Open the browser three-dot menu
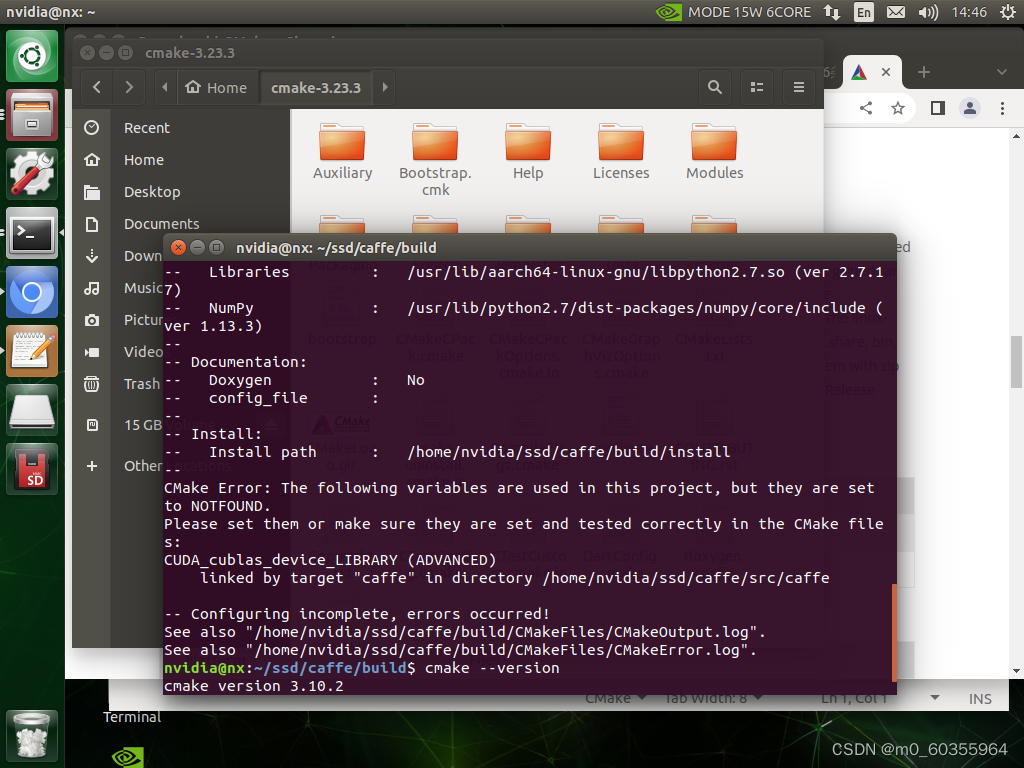Image resolution: width=1024 pixels, height=768 pixels. coord(1002,108)
